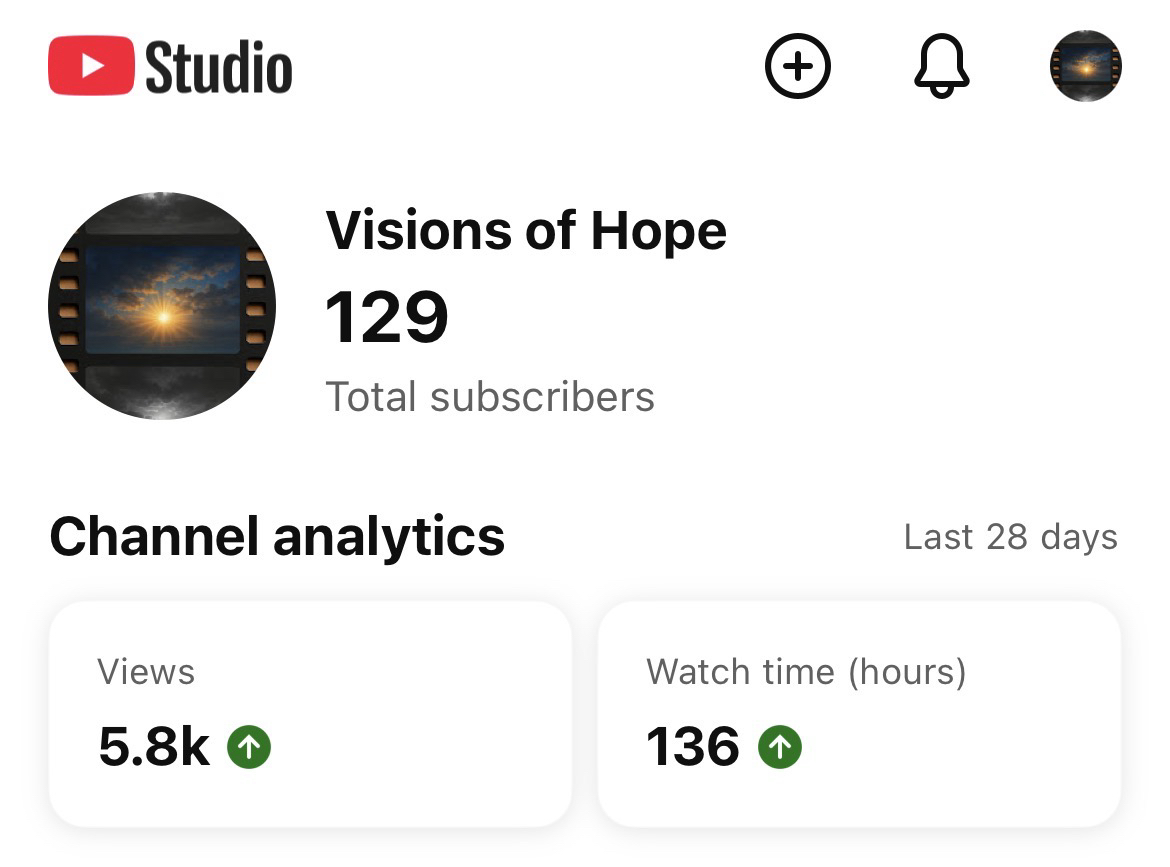Open the notifications bell
Screen dimensions: 1170x867
(x=941, y=66)
